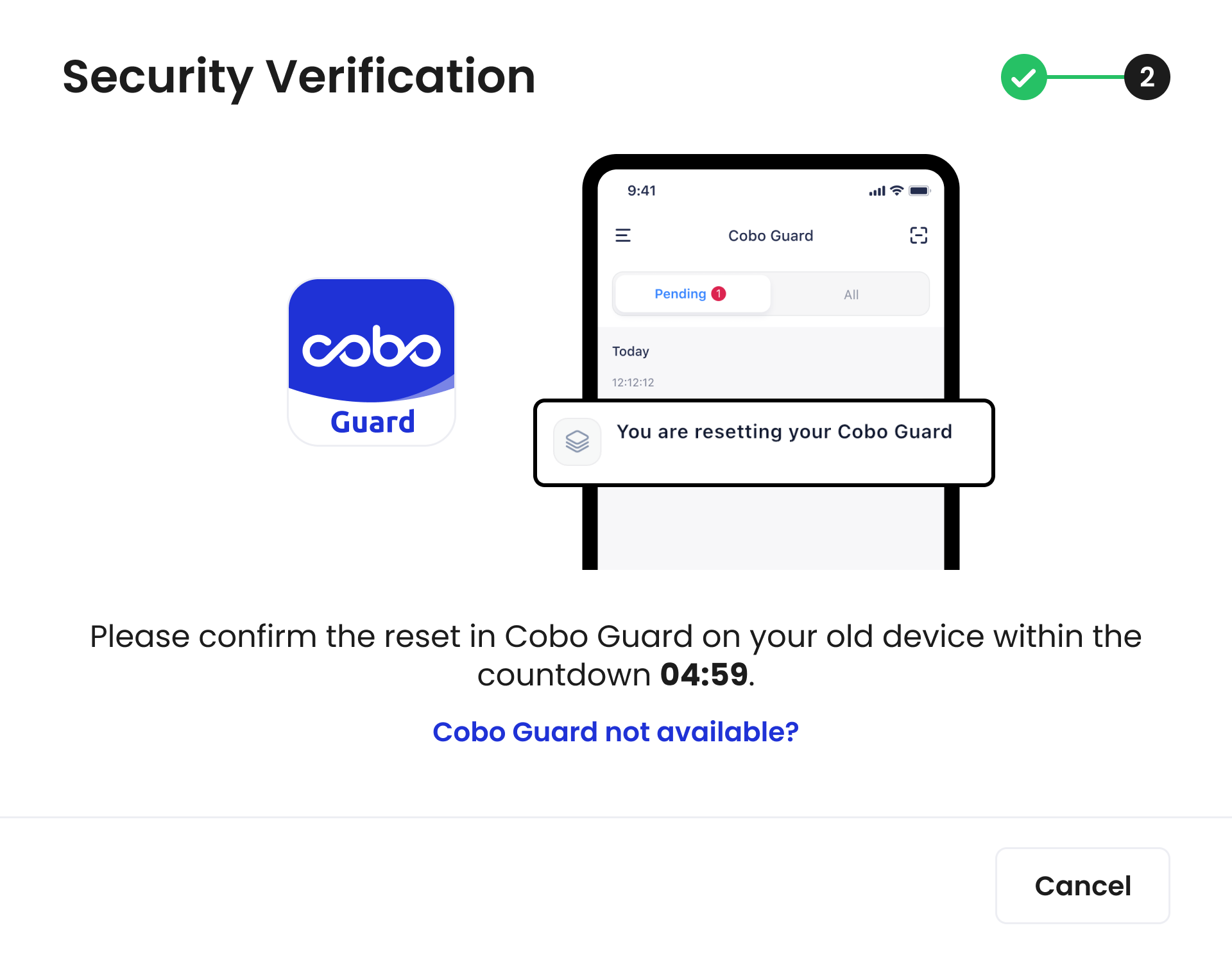Select the Security Verification heading
Image resolution: width=1232 pixels, height=955 pixels.
pyautogui.click(x=298, y=77)
